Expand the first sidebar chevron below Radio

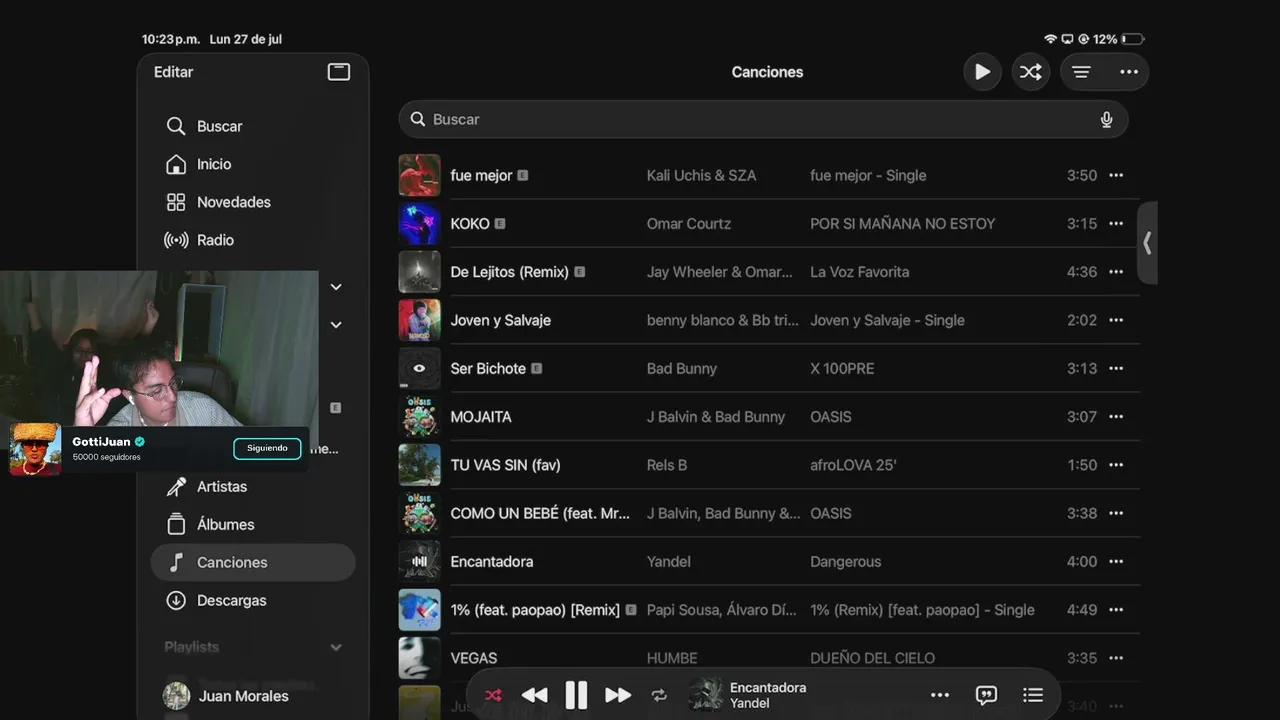pyautogui.click(x=336, y=287)
